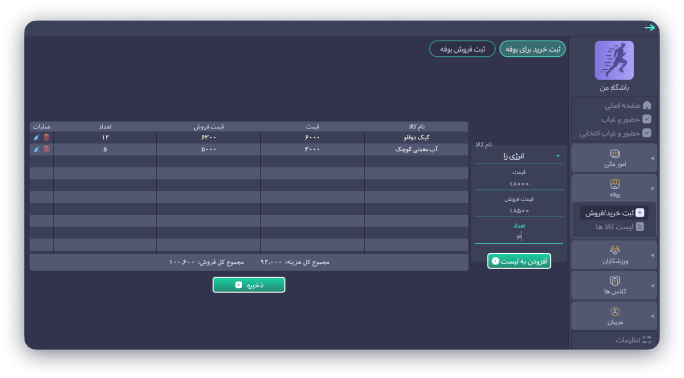Image resolution: width=684 pixels, height=378 pixels.
Task: Expand the ورزشکاران sidebar section
Action: 614,255
